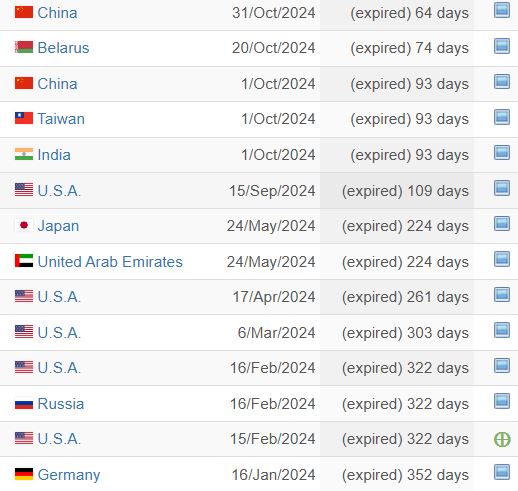Click screenshot icon in 31/Oct/2024 China row
518x491 pixels.
point(502,10)
